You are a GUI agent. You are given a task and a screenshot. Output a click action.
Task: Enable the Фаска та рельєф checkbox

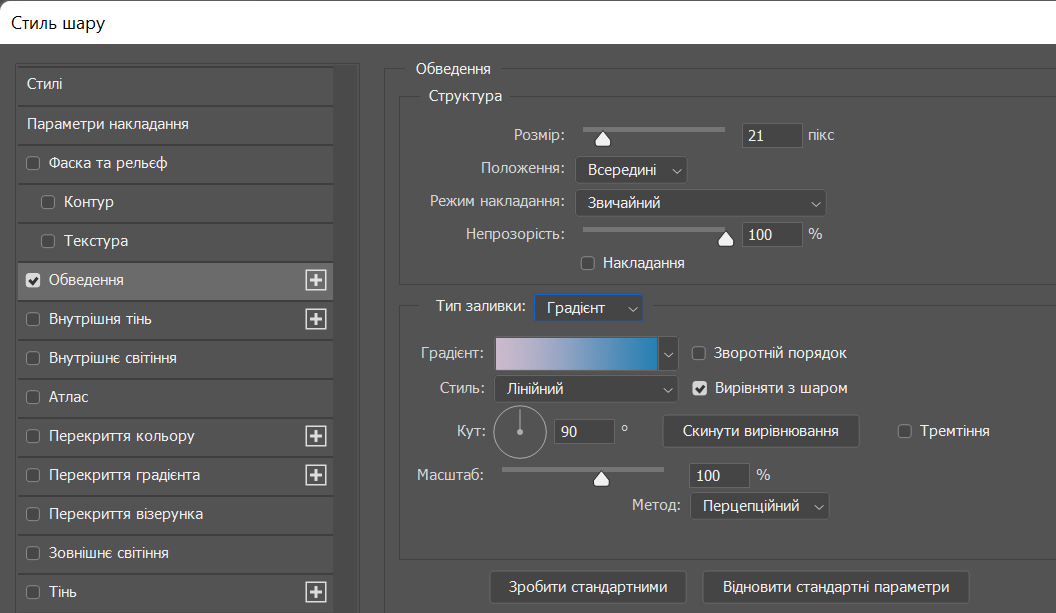click(x=33, y=163)
